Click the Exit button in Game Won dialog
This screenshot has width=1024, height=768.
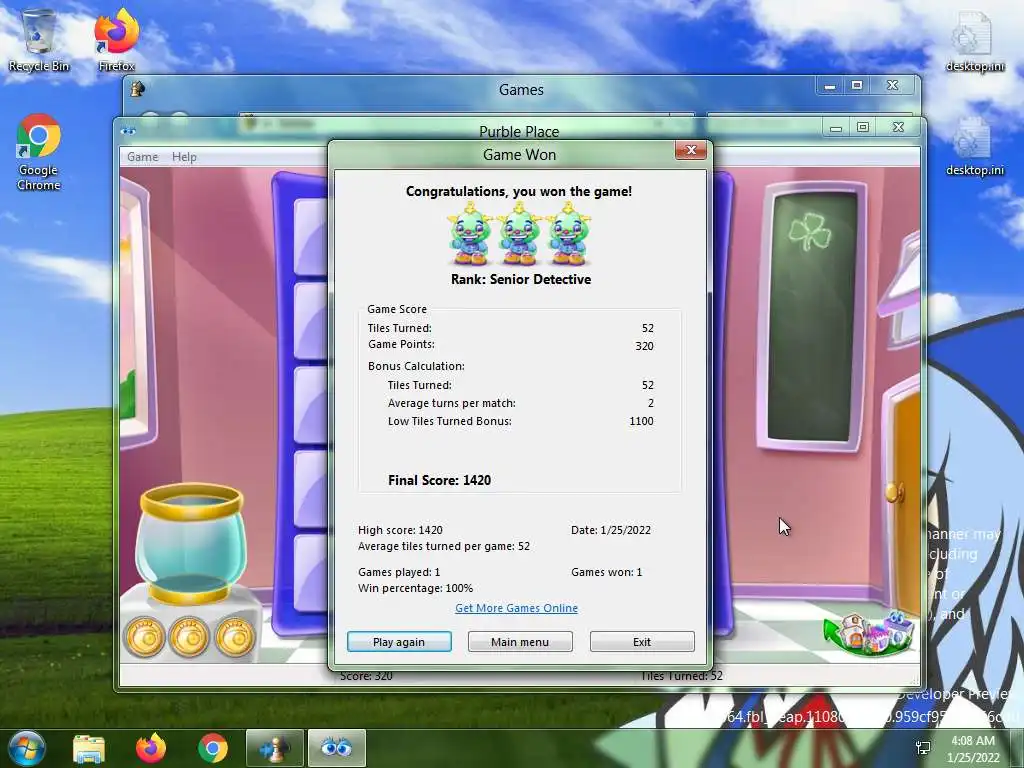(642, 641)
